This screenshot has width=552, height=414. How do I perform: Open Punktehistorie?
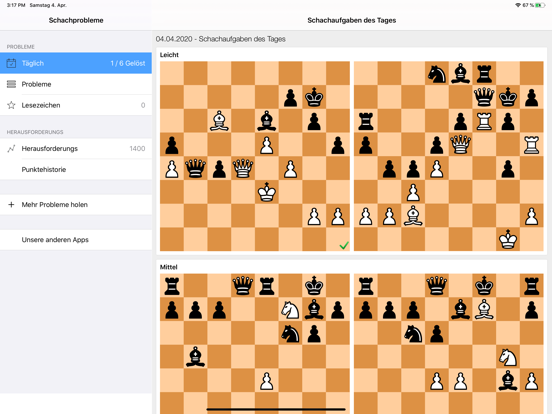tap(76, 169)
